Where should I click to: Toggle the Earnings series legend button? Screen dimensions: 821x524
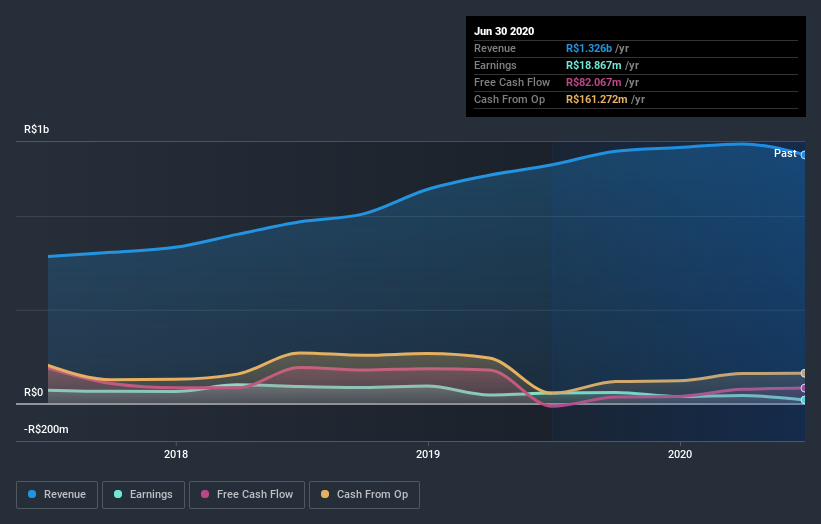(143, 495)
